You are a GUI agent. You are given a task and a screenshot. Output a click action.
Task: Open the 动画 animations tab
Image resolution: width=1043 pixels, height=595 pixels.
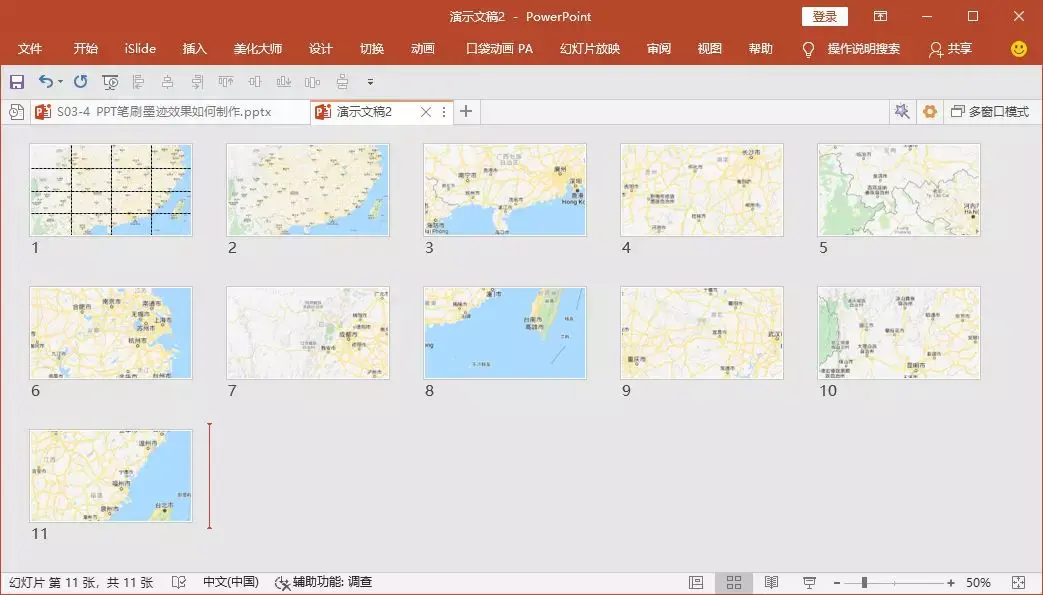(423, 49)
